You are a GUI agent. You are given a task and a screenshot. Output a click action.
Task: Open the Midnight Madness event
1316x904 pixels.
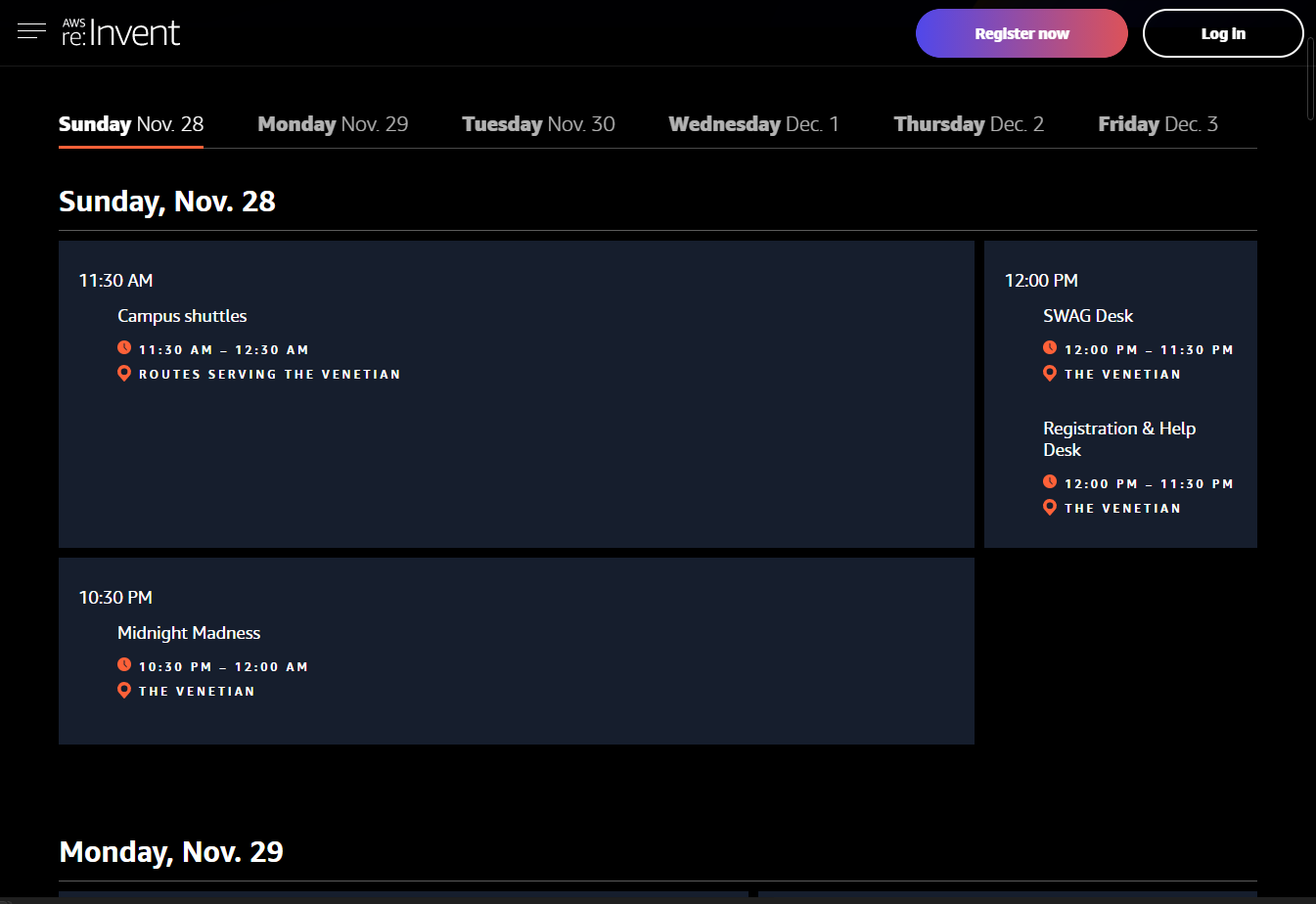pos(189,633)
